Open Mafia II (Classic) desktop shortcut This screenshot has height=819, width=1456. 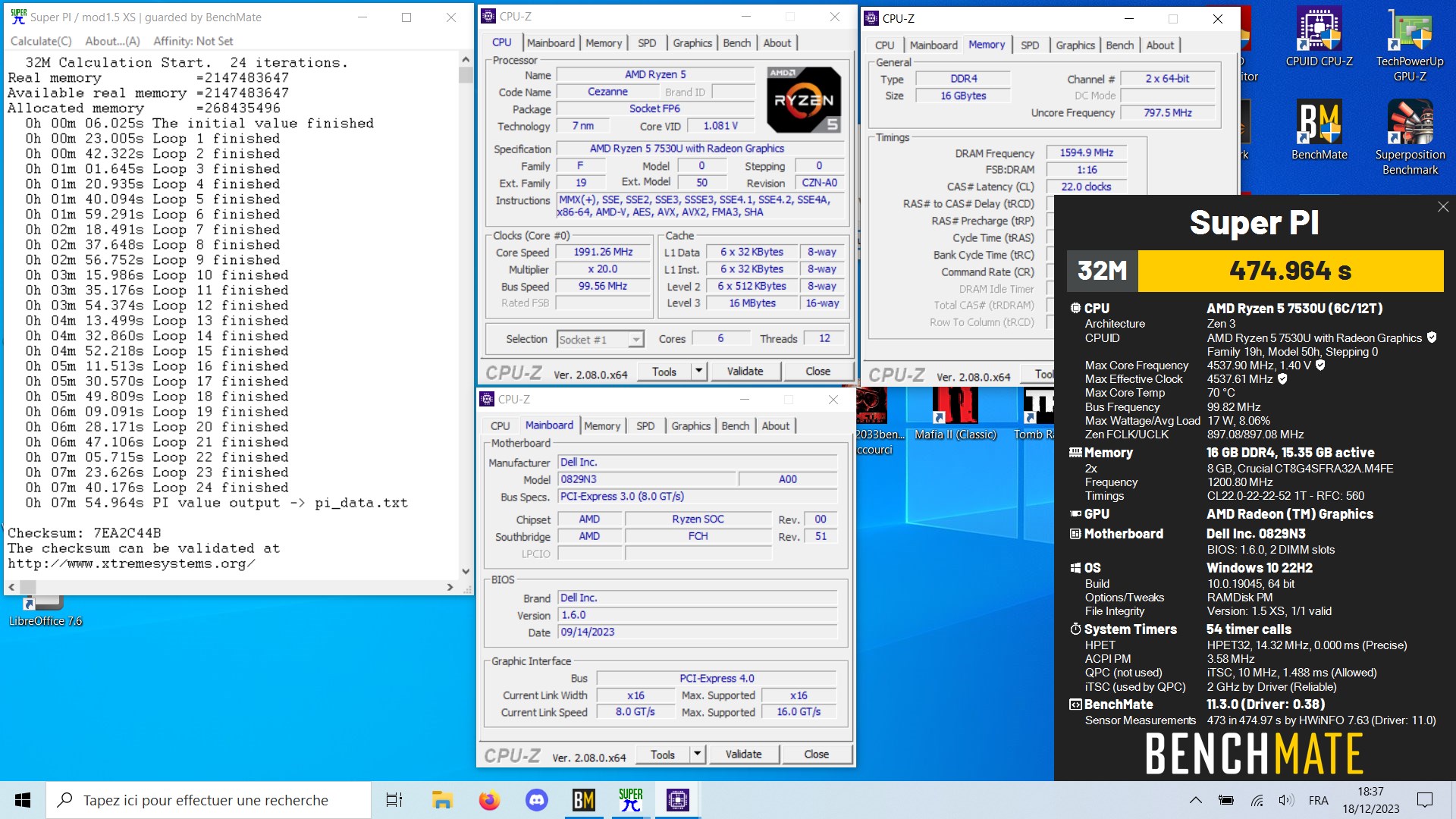point(955,415)
